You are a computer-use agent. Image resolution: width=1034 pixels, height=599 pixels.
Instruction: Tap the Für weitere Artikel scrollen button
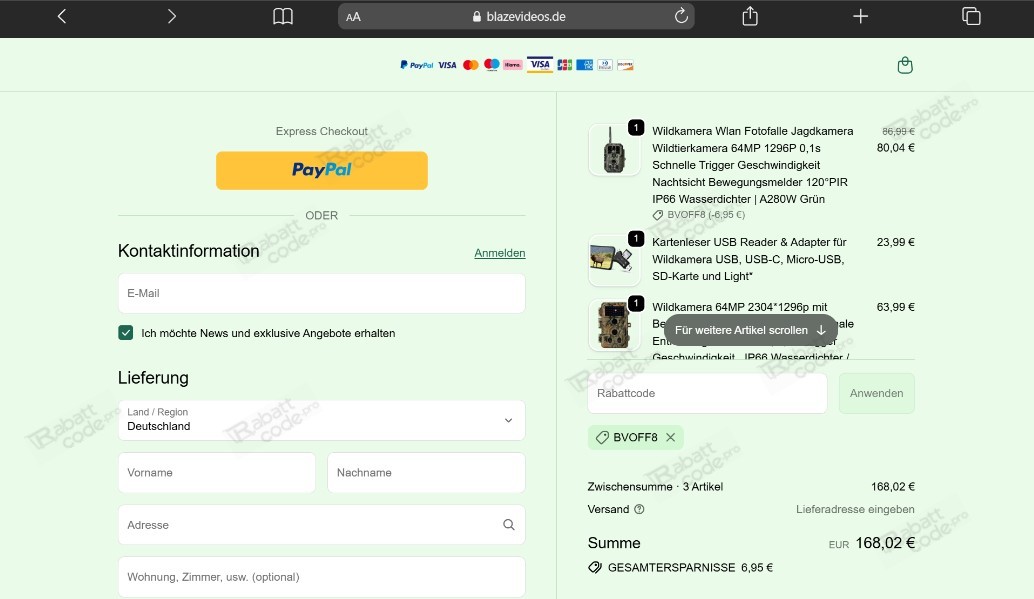(x=750, y=330)
